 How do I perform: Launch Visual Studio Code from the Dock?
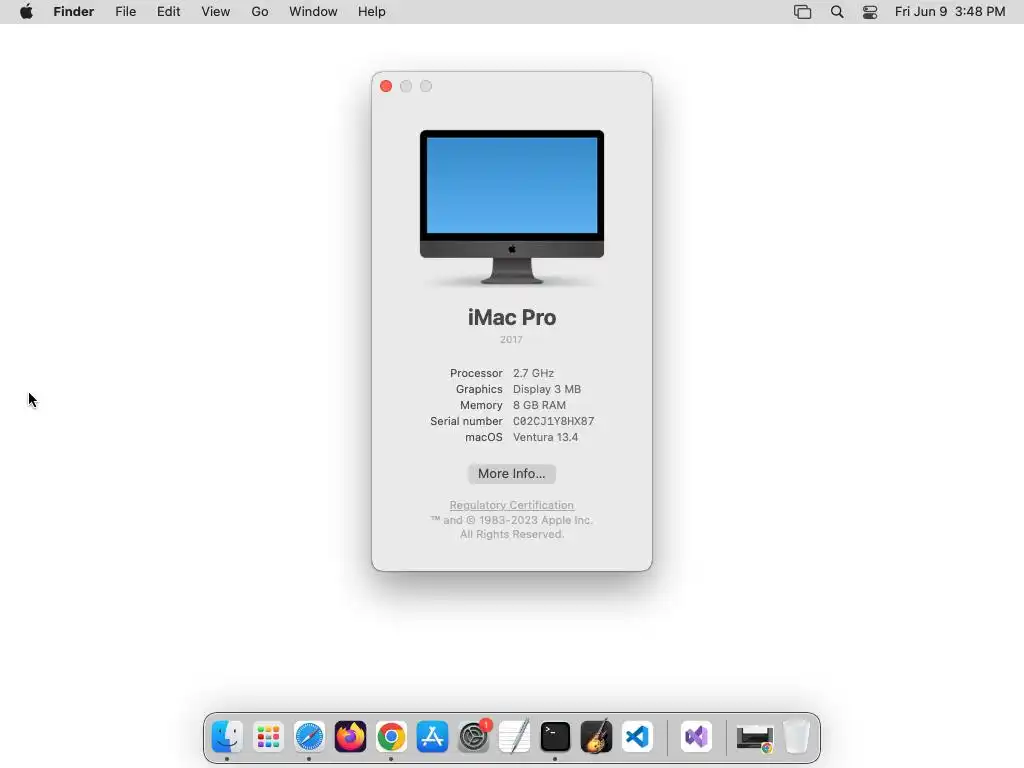pos(637,737)
